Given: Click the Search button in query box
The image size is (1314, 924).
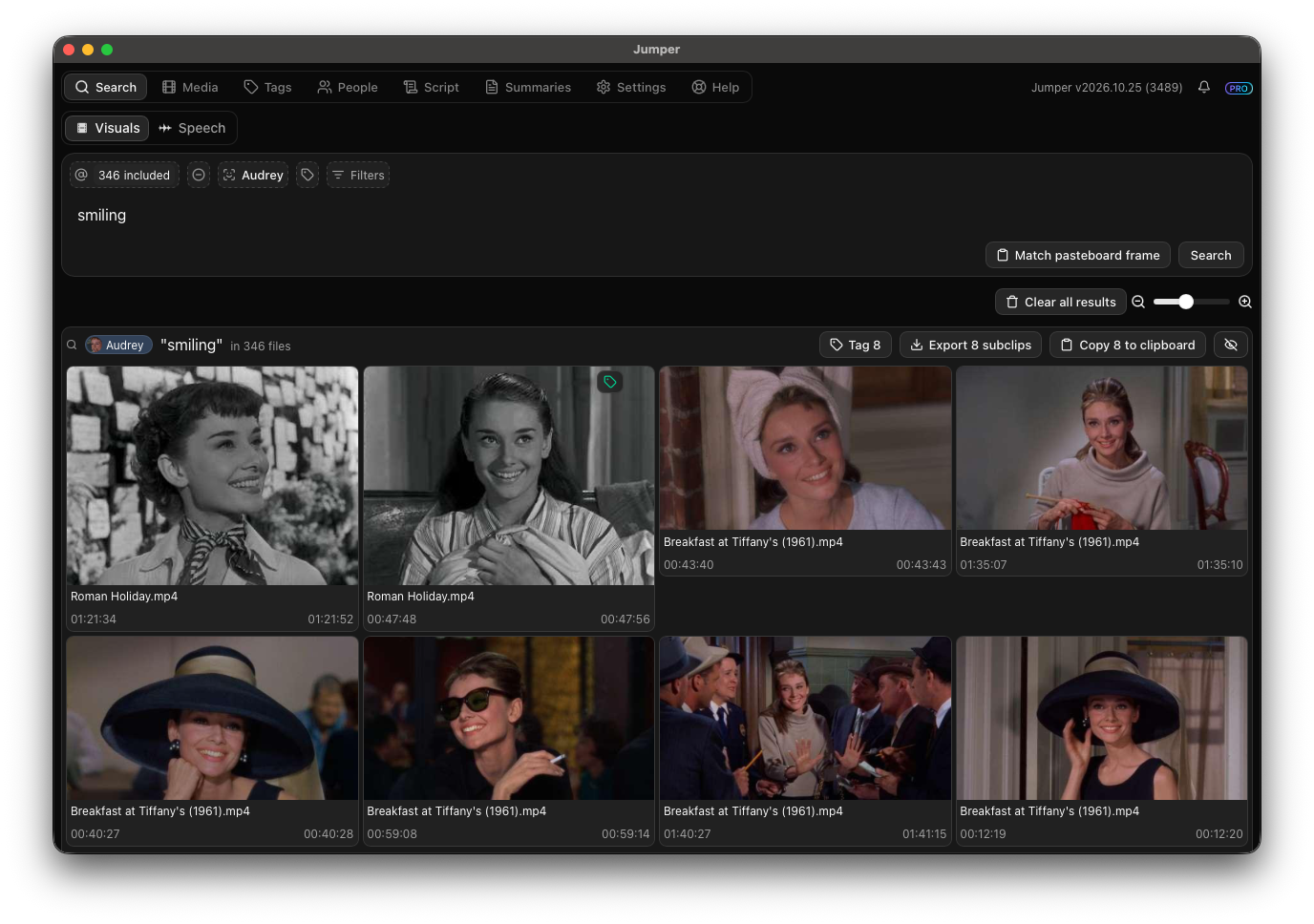Looking at the screenshot, I should click(x=1211, y=255).
